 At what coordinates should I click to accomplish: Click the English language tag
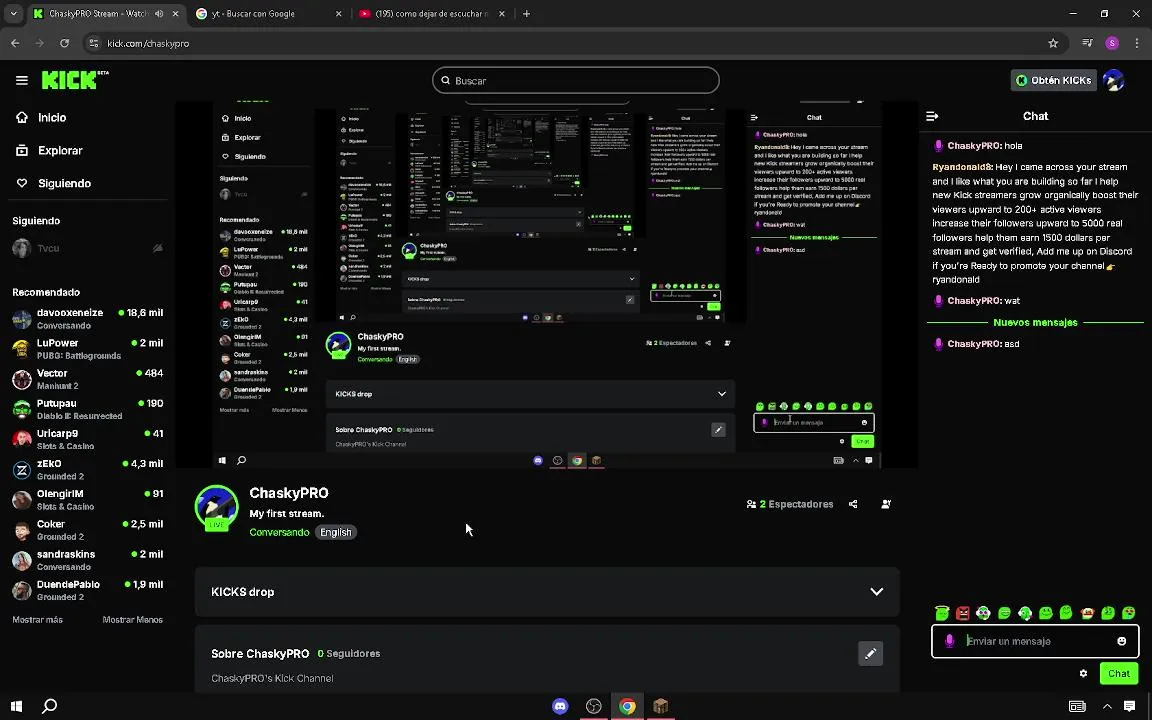pos(336,532)
